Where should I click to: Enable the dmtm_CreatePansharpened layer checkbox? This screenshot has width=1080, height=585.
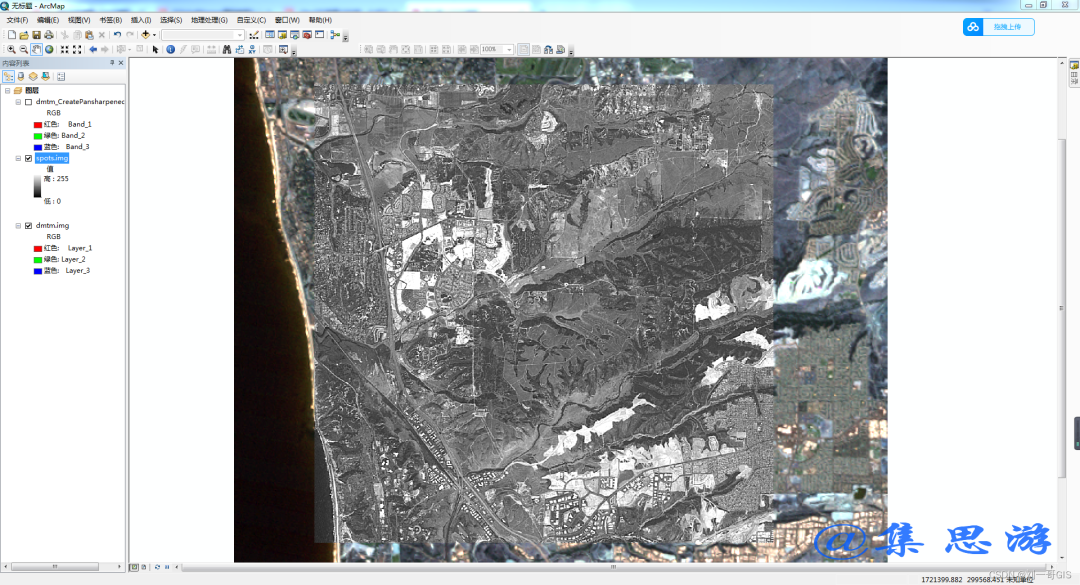pos(28,102)
